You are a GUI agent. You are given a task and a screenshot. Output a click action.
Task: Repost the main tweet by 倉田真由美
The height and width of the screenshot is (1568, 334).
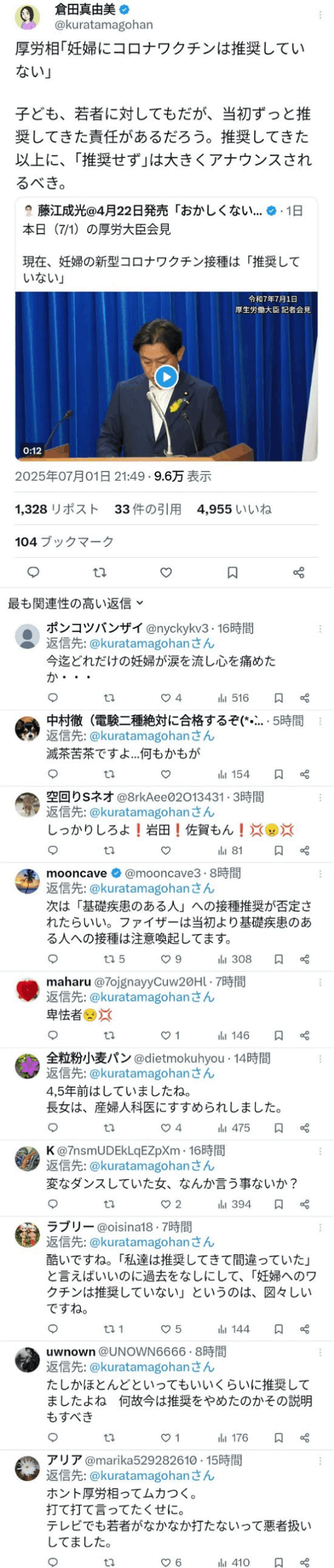[x=100, y=572]
